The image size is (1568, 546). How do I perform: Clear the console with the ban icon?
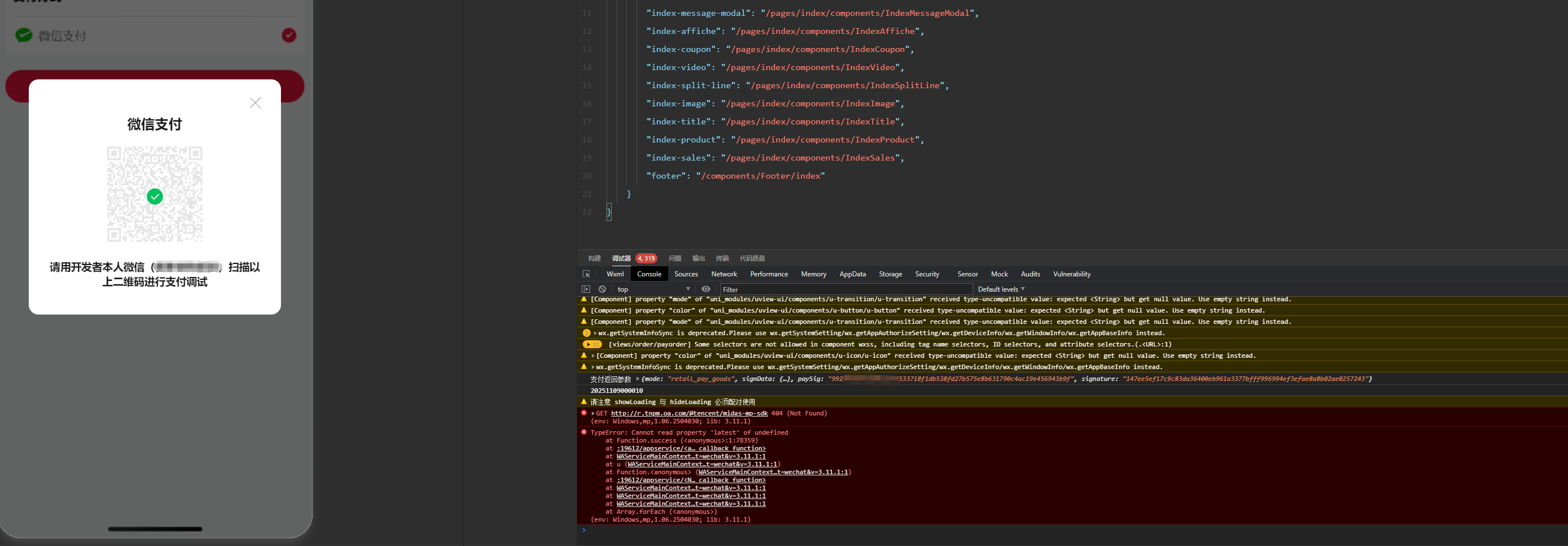click(x=602, y=289)
